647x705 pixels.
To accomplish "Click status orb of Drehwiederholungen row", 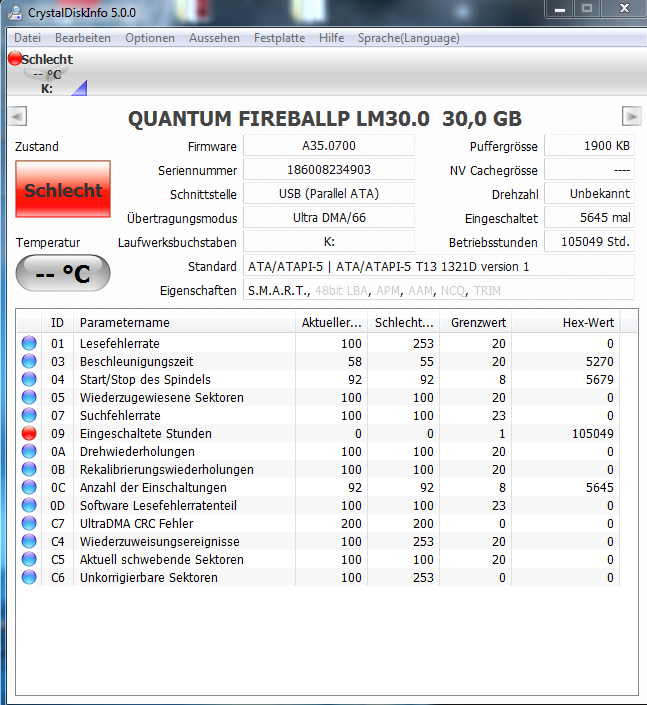I will (x=29, y=451).
